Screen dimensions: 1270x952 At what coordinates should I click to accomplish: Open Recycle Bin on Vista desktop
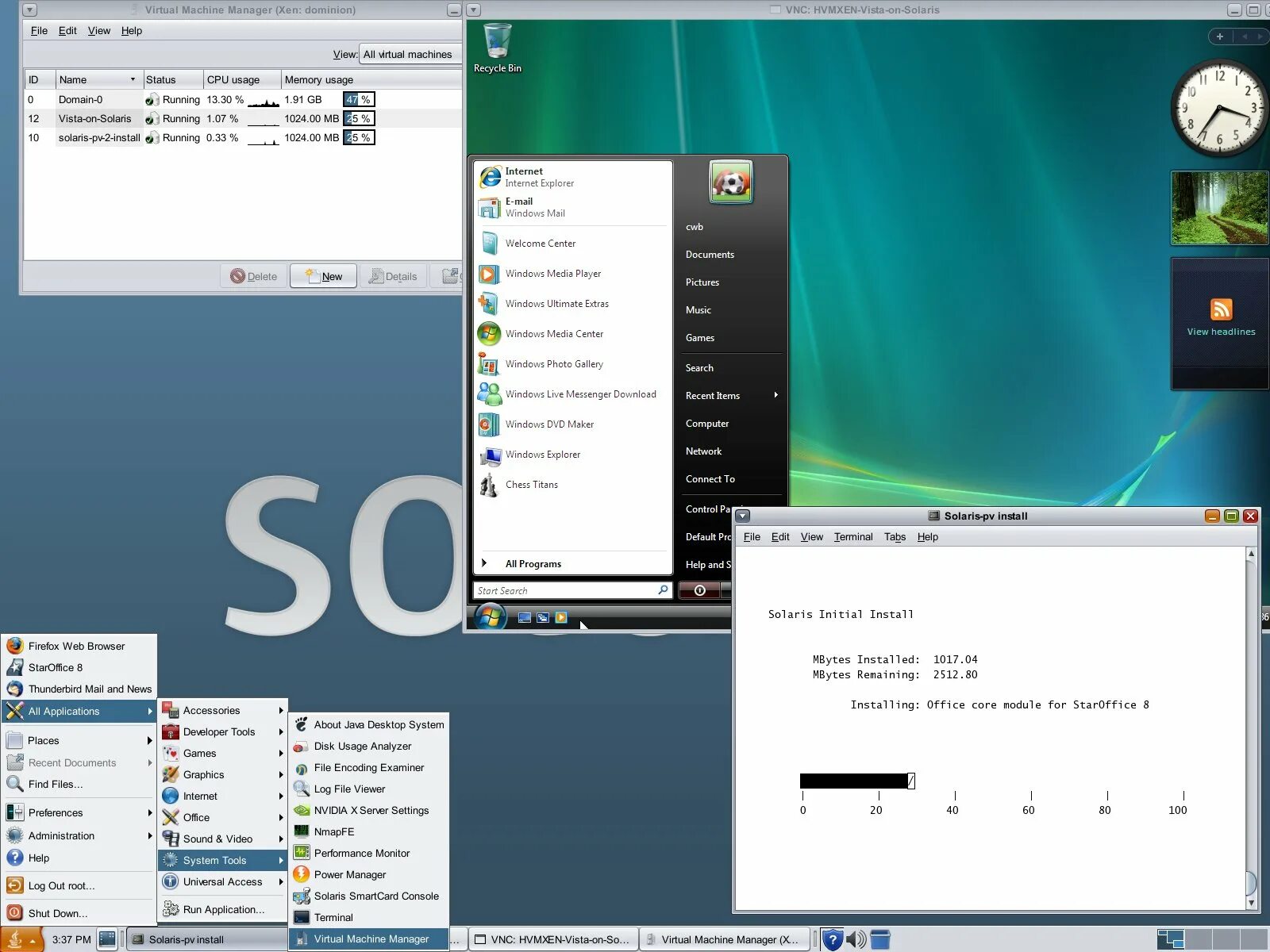click(498, 48)
